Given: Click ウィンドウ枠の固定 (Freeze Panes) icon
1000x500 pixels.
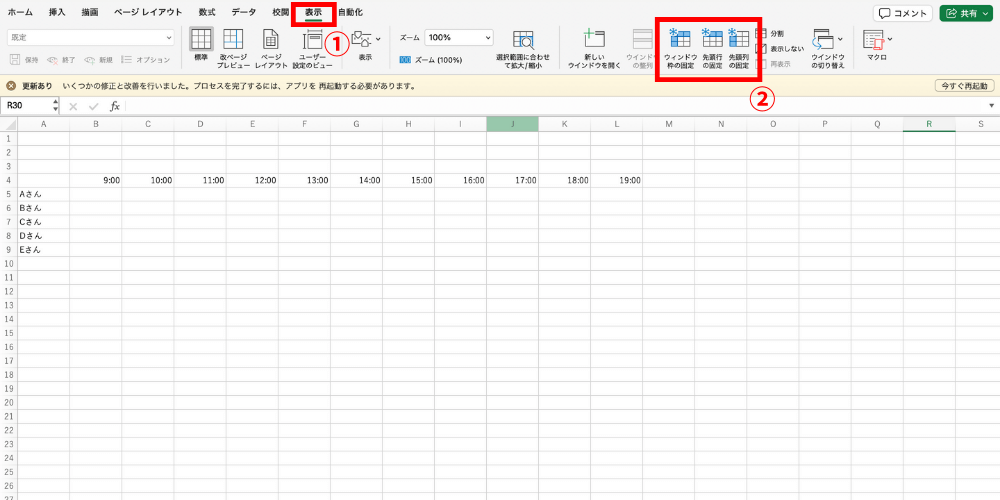Looking at the screenshot, I should tap(680, 40).
